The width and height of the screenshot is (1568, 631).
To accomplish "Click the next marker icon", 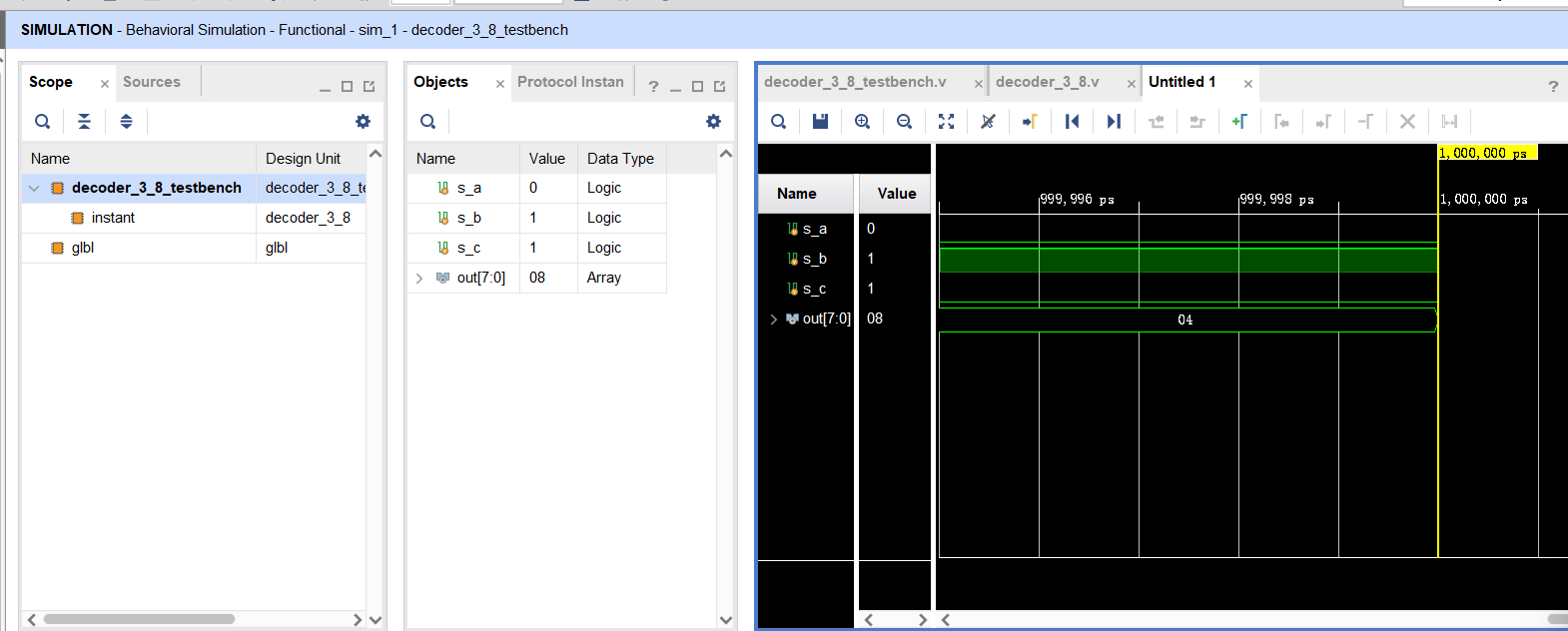I will tap(1323, 121).
